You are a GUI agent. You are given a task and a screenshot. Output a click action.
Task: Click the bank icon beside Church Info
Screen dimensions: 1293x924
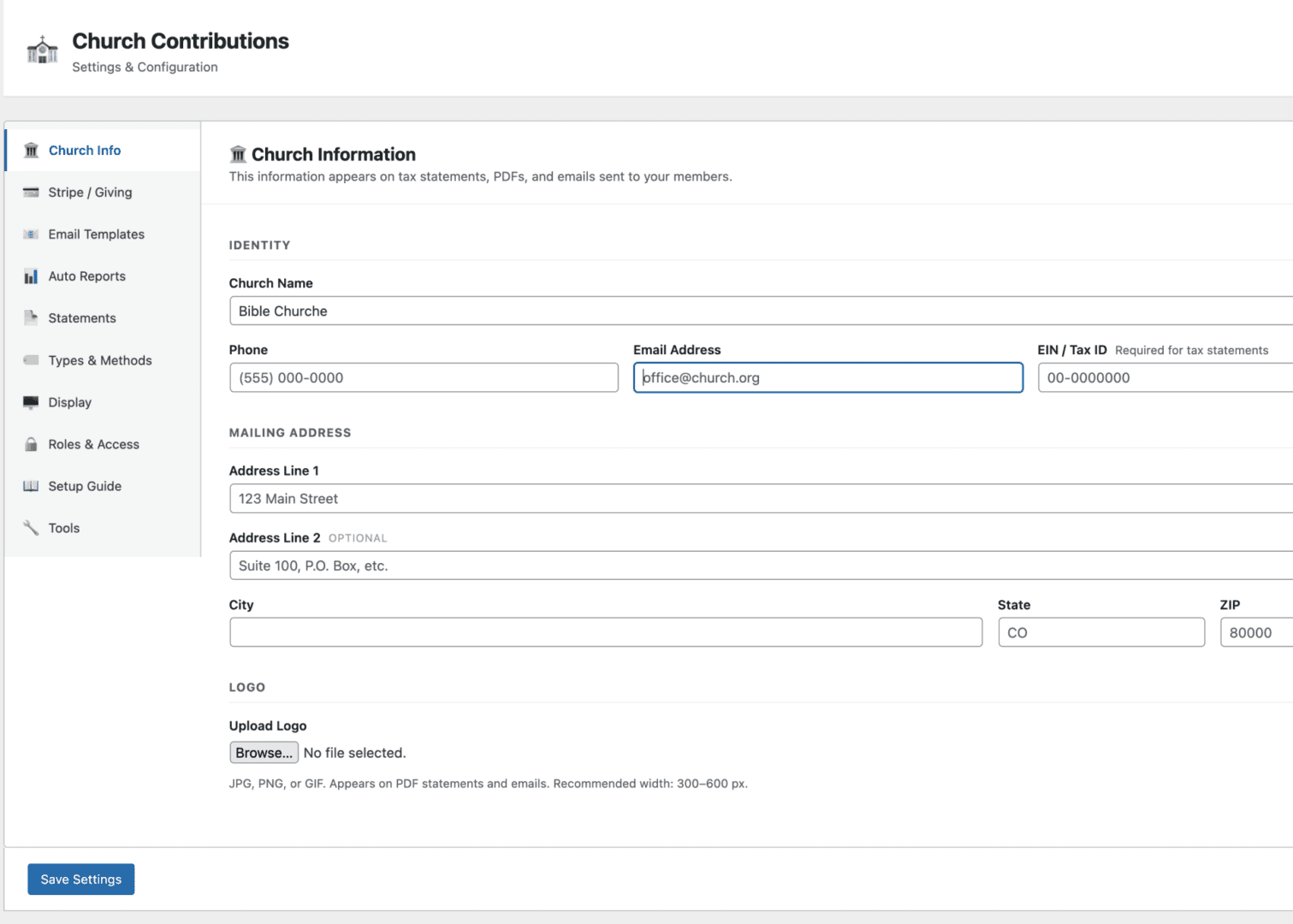pyautogui.click(x=32, y=151)
